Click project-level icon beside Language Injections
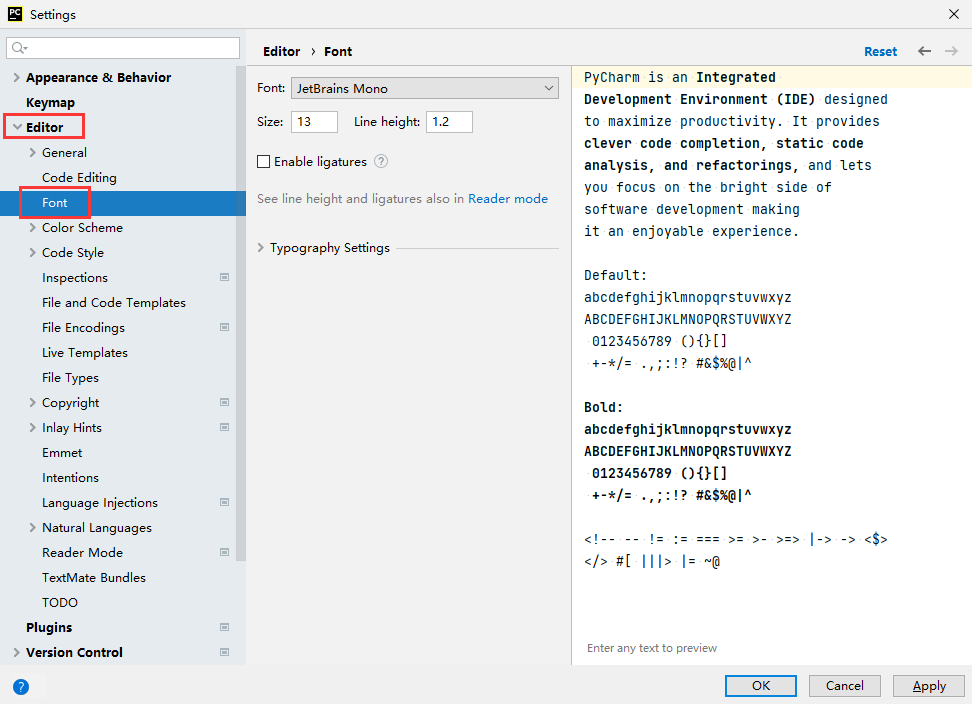Image resolution: width=972 pixels, height=704 pixels. tap(224, 502)
